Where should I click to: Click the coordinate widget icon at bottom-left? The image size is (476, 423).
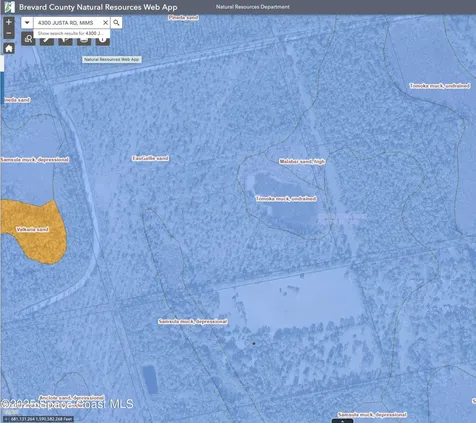6,419
